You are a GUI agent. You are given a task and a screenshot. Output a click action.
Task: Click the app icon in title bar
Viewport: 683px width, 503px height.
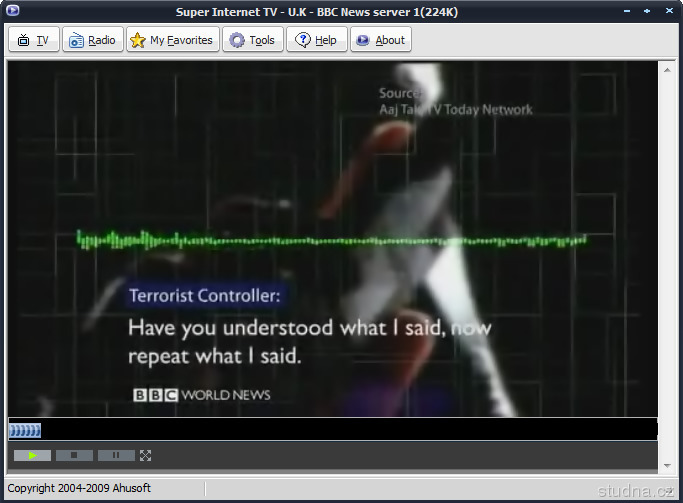[x=12, y=11]
